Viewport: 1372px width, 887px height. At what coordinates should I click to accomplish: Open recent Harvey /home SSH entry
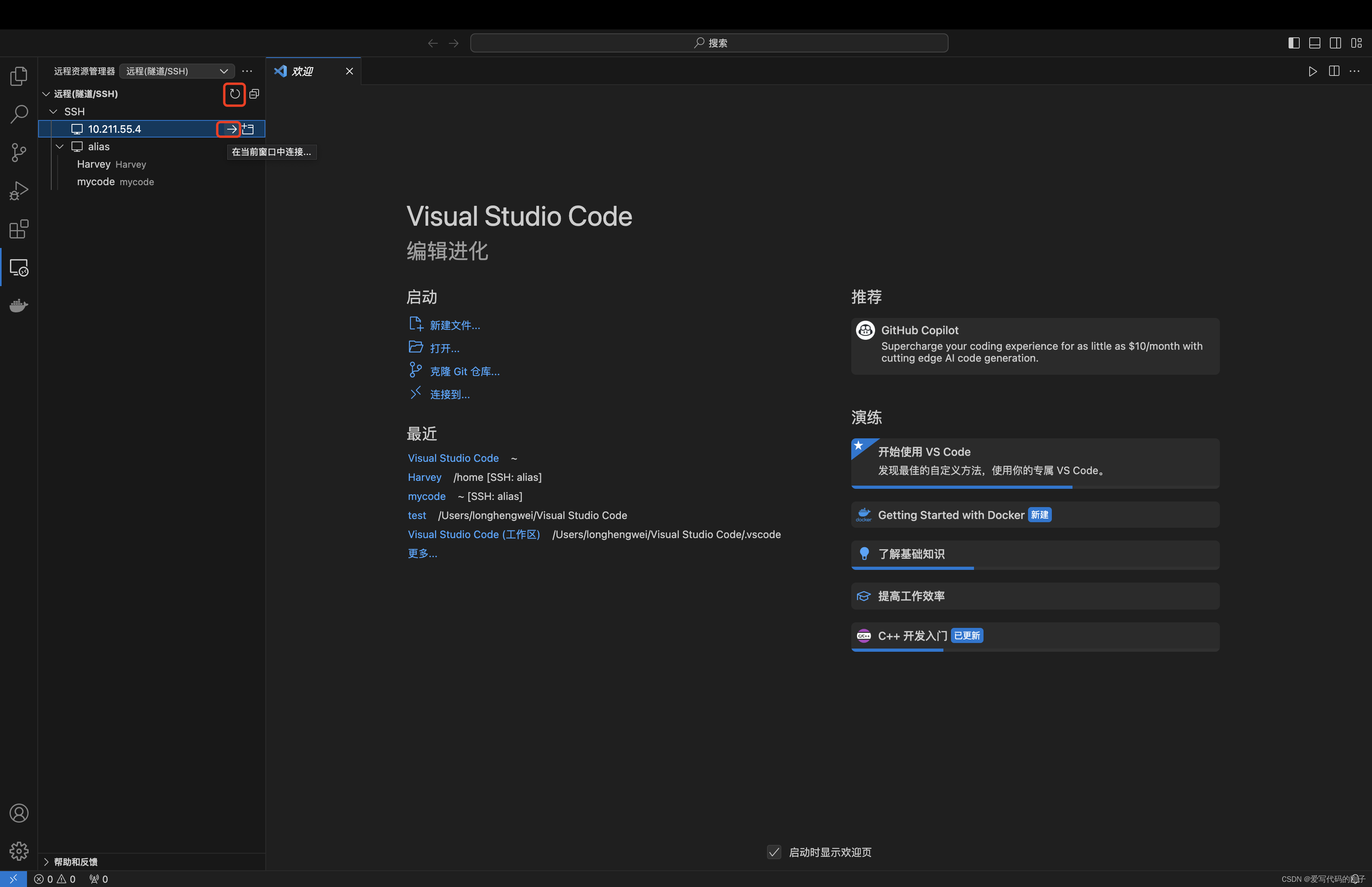(x=424, y=477)
